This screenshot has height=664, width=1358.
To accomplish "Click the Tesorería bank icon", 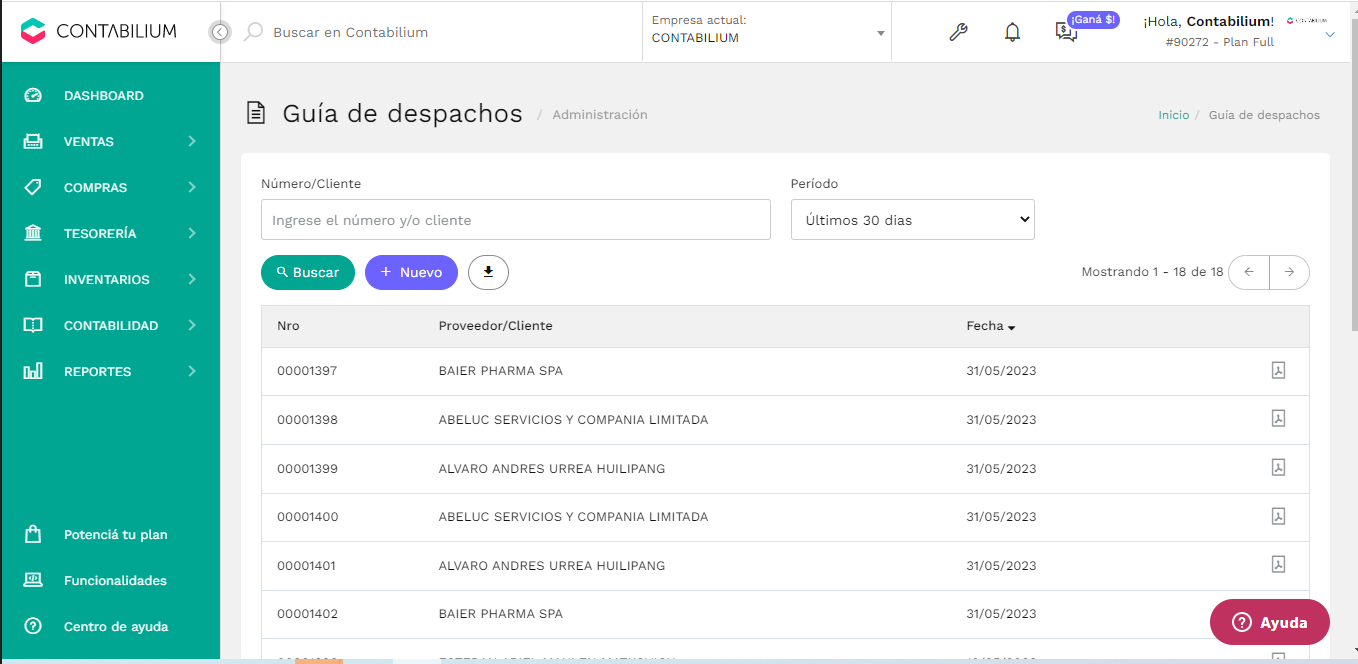I will coord(33,233).
